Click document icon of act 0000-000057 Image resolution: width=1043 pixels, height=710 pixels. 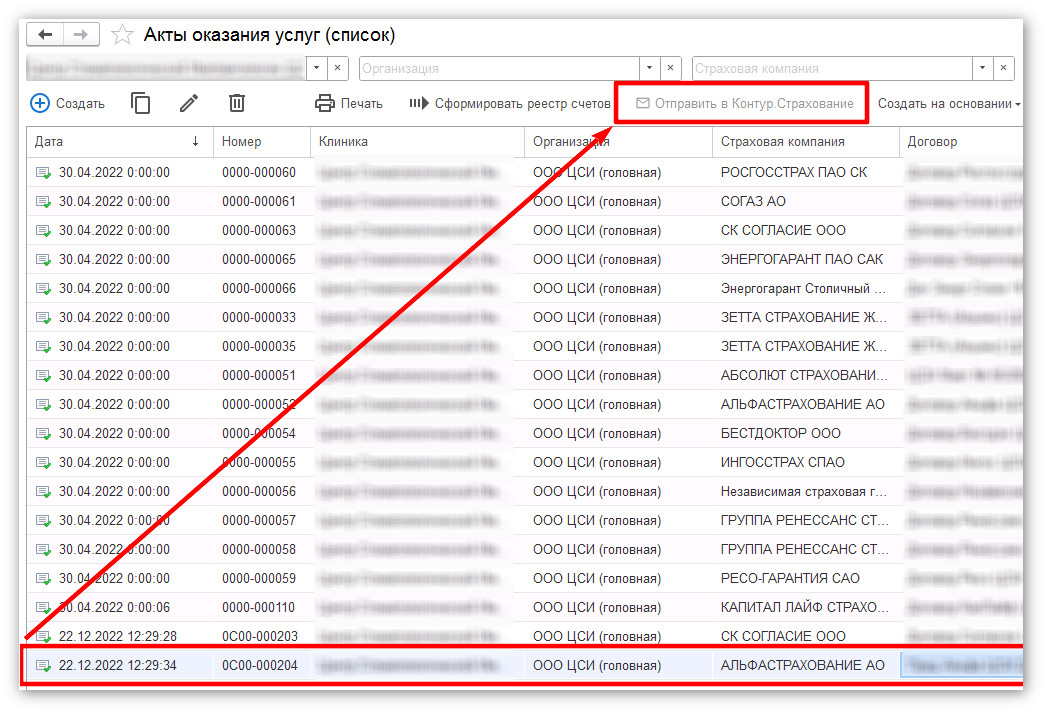(43, 520)
